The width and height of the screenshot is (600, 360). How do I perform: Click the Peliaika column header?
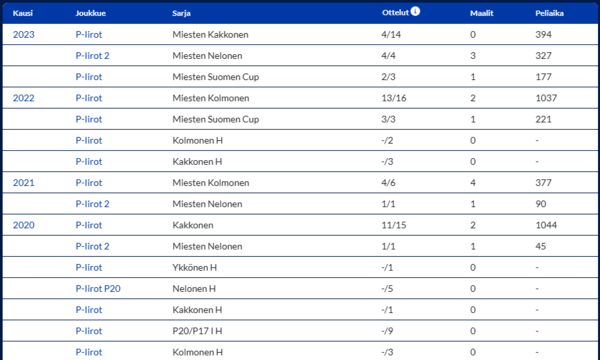tap(549, 13)
